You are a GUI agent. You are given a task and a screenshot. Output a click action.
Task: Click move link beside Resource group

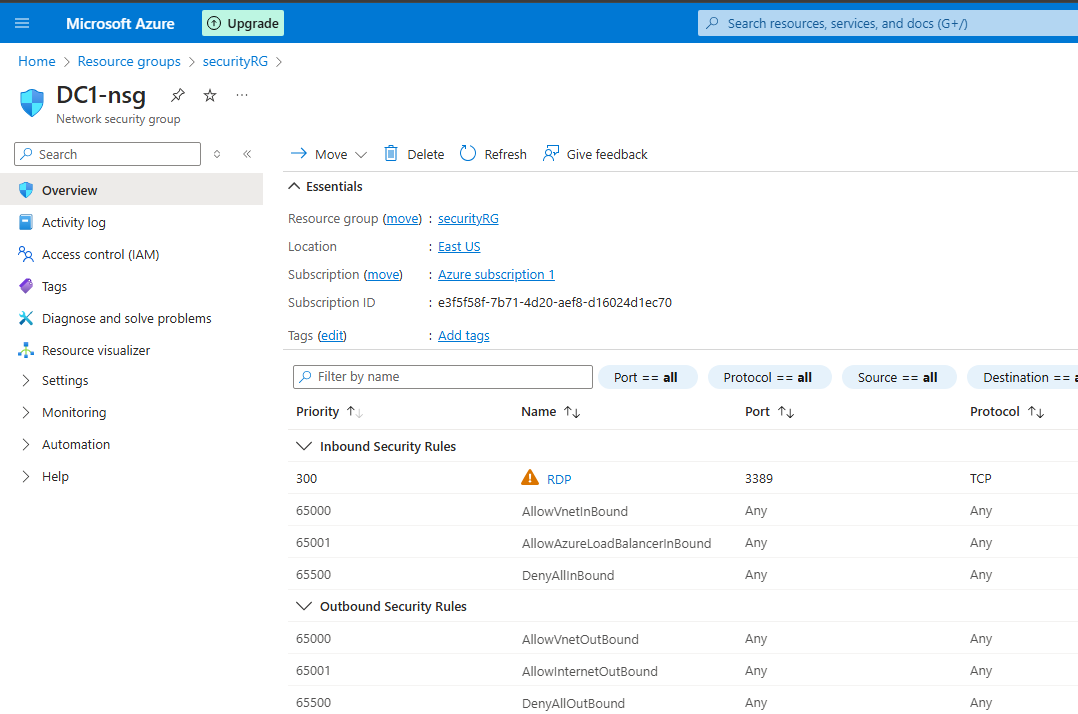click(402, 219)
